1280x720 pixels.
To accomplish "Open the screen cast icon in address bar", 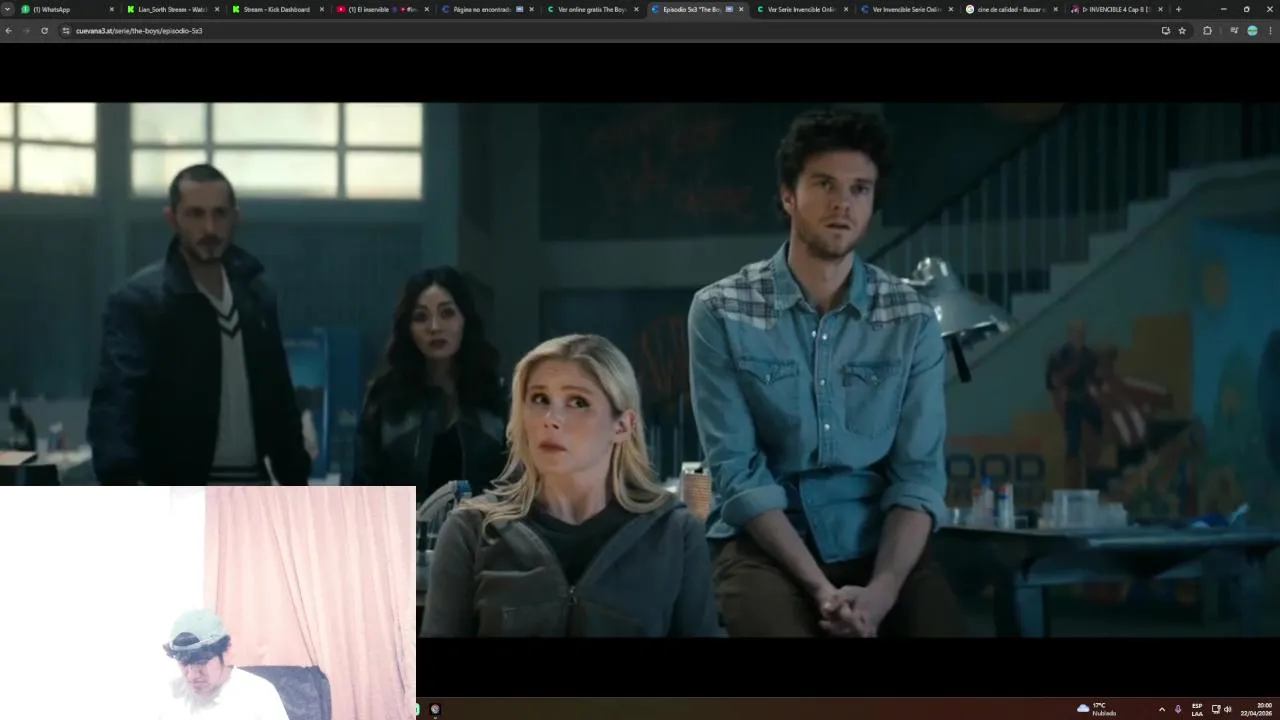I will click(1165, 31).
